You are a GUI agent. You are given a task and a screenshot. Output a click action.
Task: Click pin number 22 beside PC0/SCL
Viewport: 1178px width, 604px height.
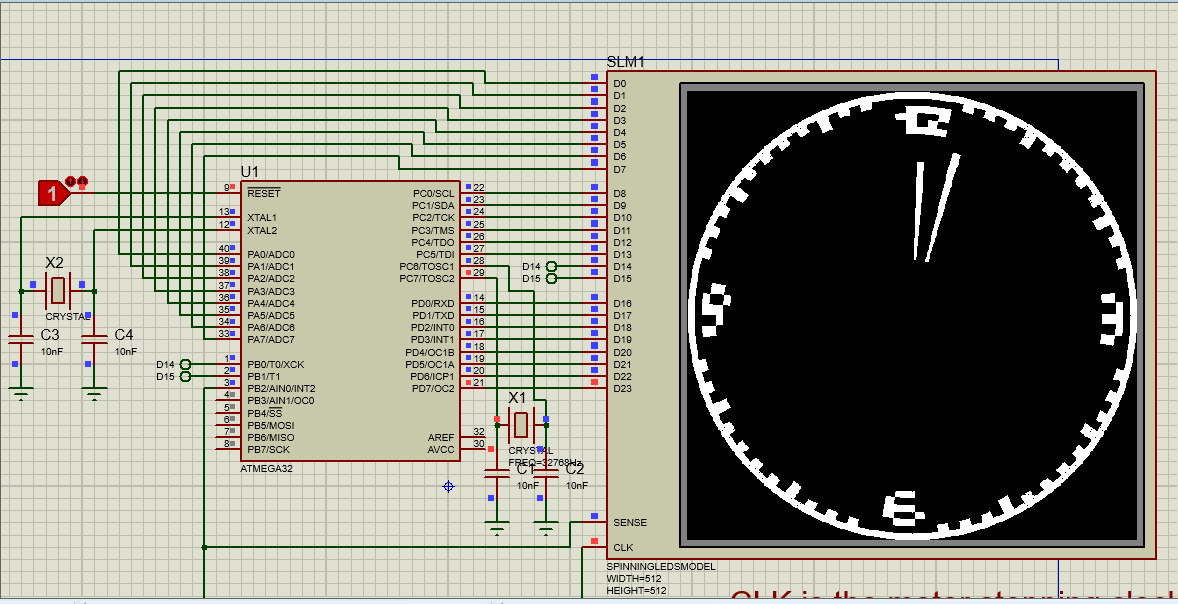479,188
